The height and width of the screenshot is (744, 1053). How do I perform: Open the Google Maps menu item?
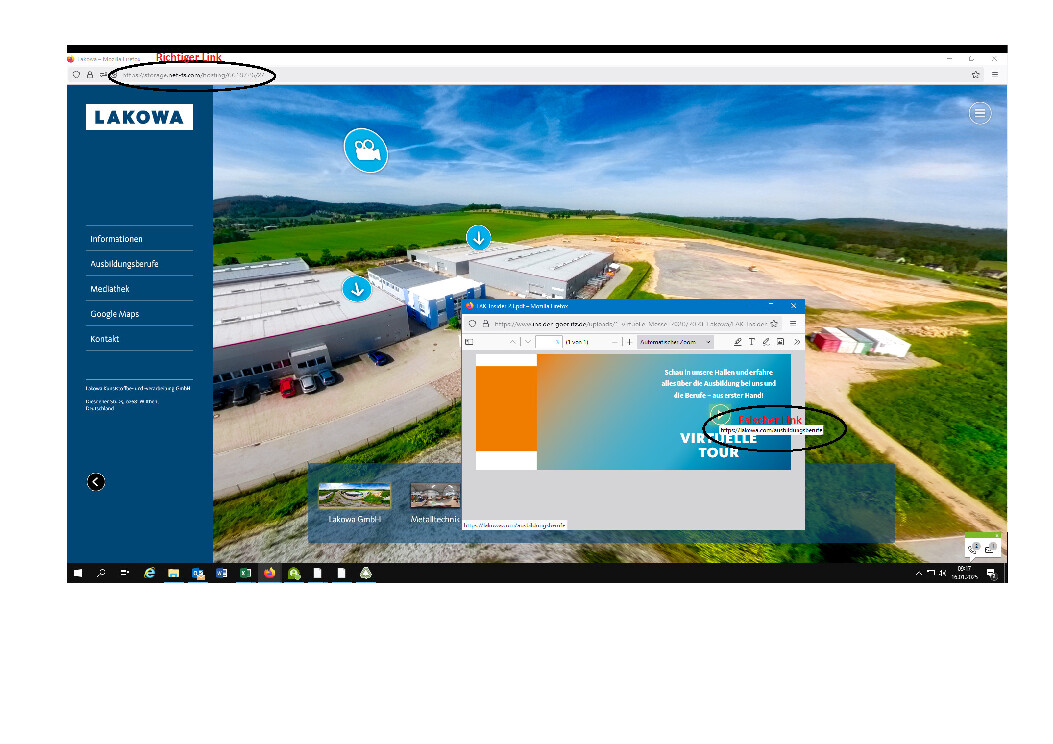(139, 314)
